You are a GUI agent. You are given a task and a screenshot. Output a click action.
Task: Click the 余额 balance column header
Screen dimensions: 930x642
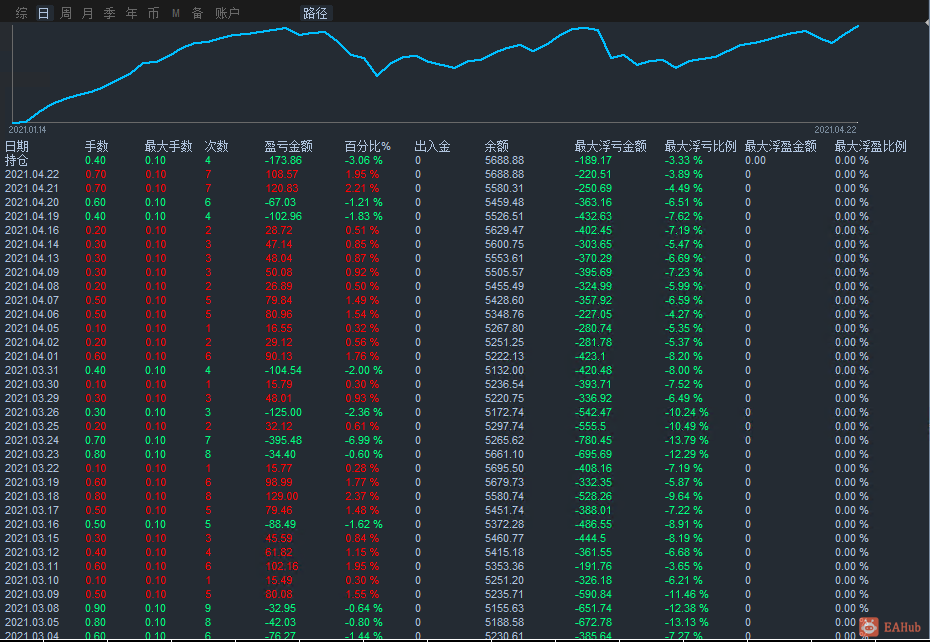pos(497,146)
